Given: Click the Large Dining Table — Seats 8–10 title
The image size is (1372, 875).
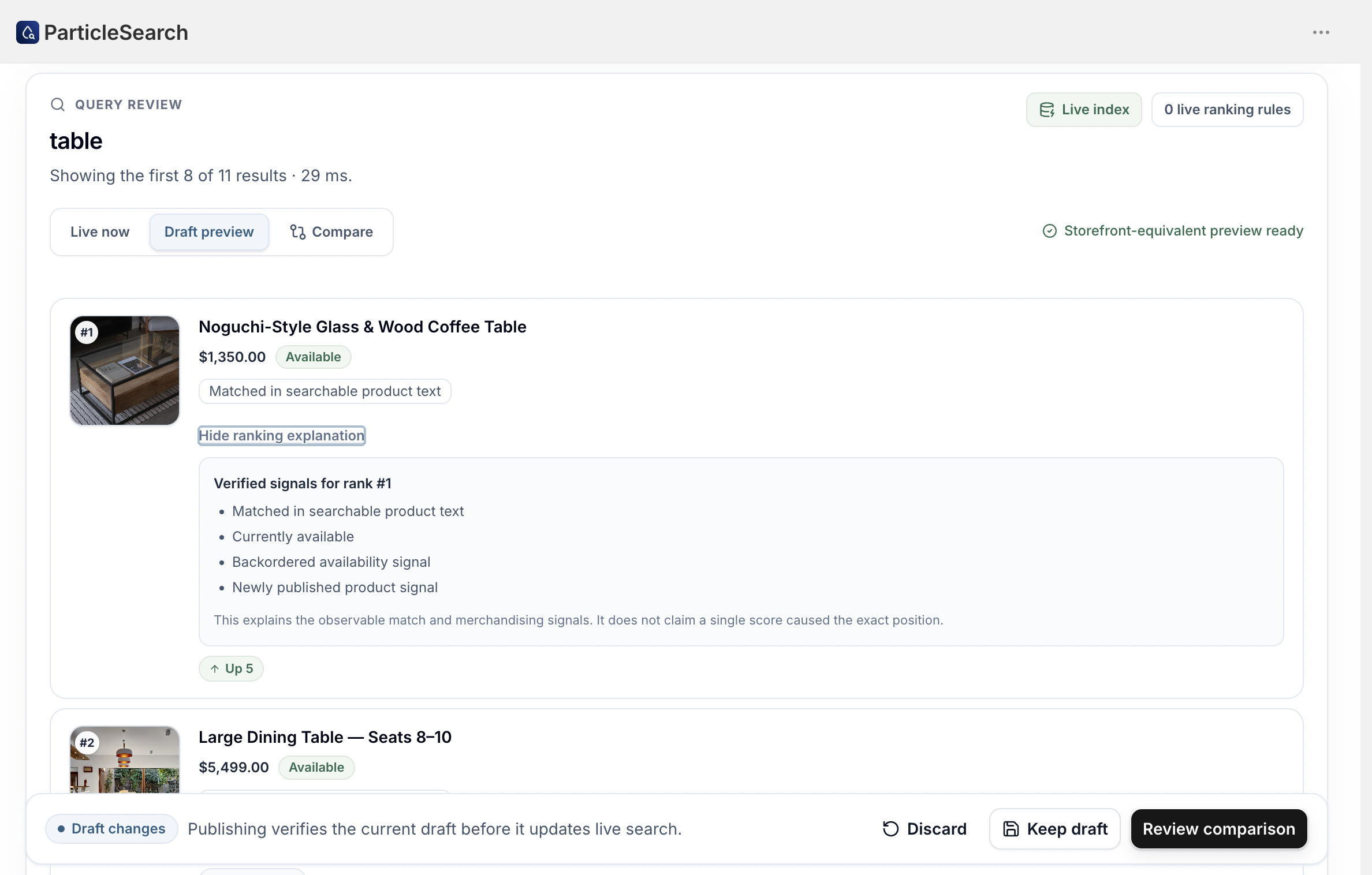Looking at the screenshot, I should point(325,737).
